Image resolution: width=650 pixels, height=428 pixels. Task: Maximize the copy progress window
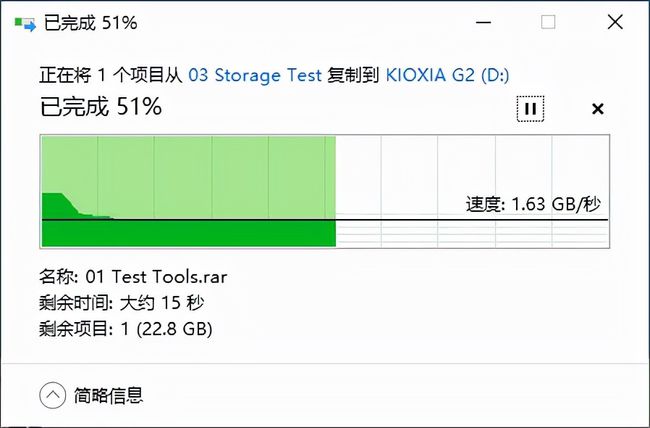coord(548,22)
